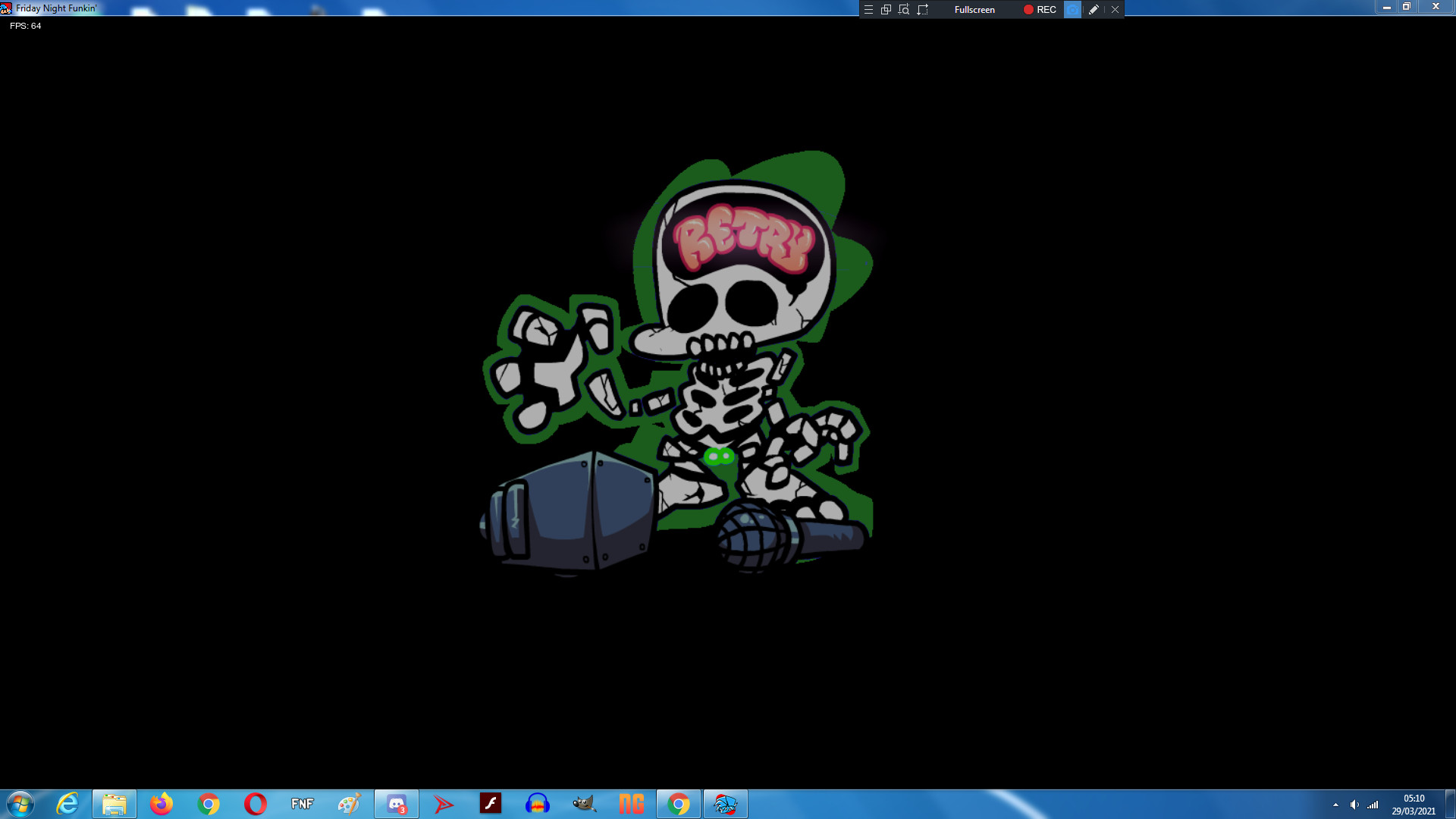1456x819 pixels.
Task: Launch the FNF shortcut on the taskbar
Action: click(x=302, y=803)
